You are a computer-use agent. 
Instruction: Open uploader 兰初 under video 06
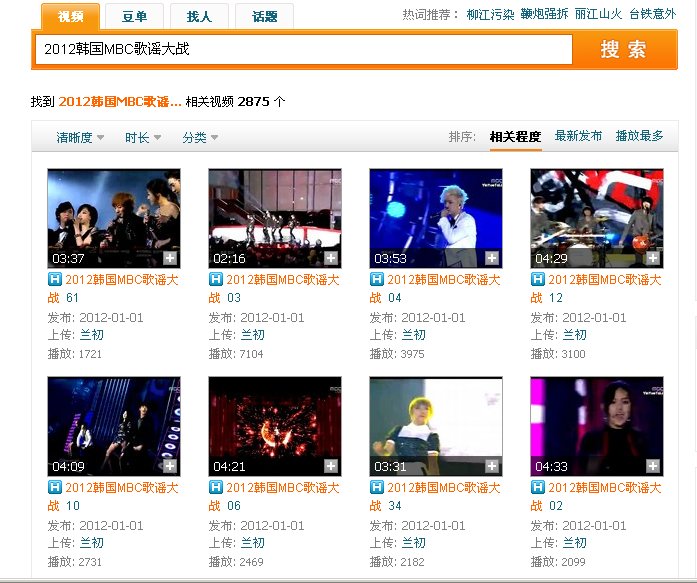(252, 543)
